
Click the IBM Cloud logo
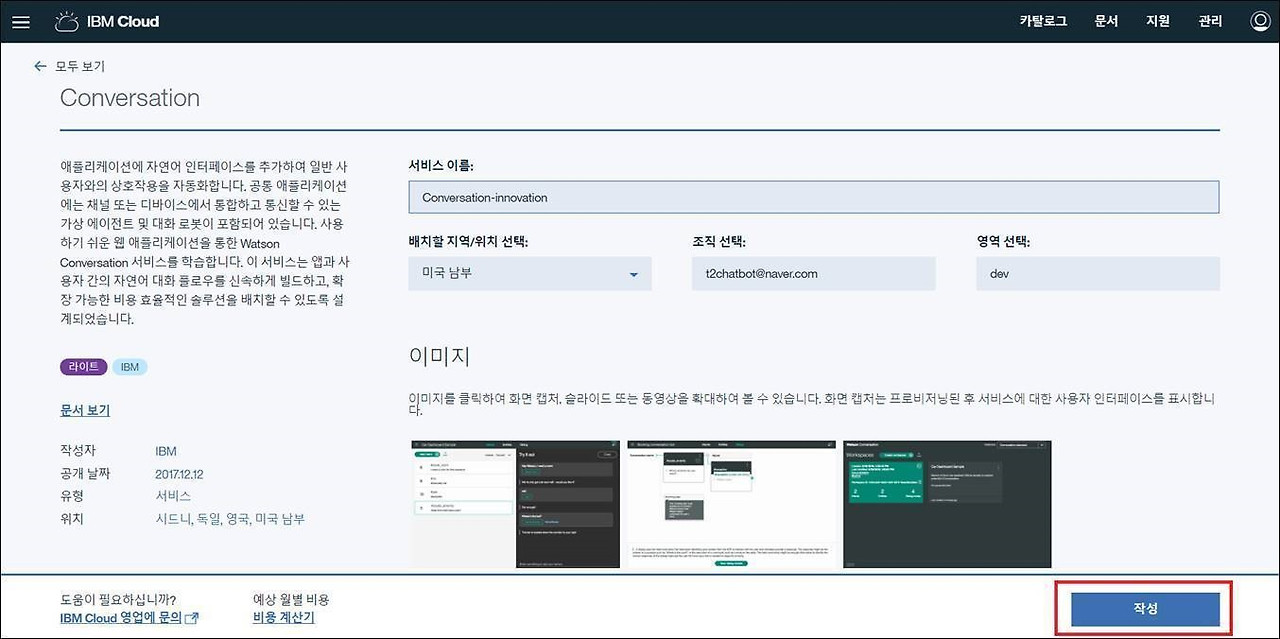tap(107, 21)
